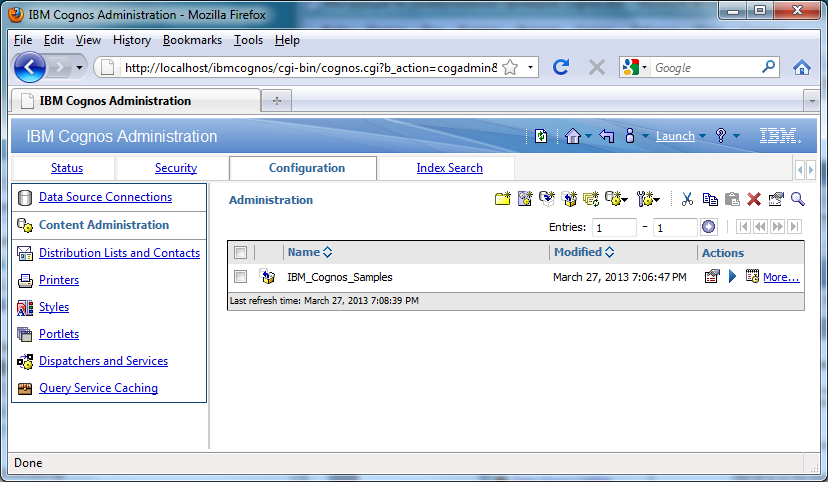Click the New Index Update icon
Viewport: 828px width, 482px height.
[x=591, y=199]
